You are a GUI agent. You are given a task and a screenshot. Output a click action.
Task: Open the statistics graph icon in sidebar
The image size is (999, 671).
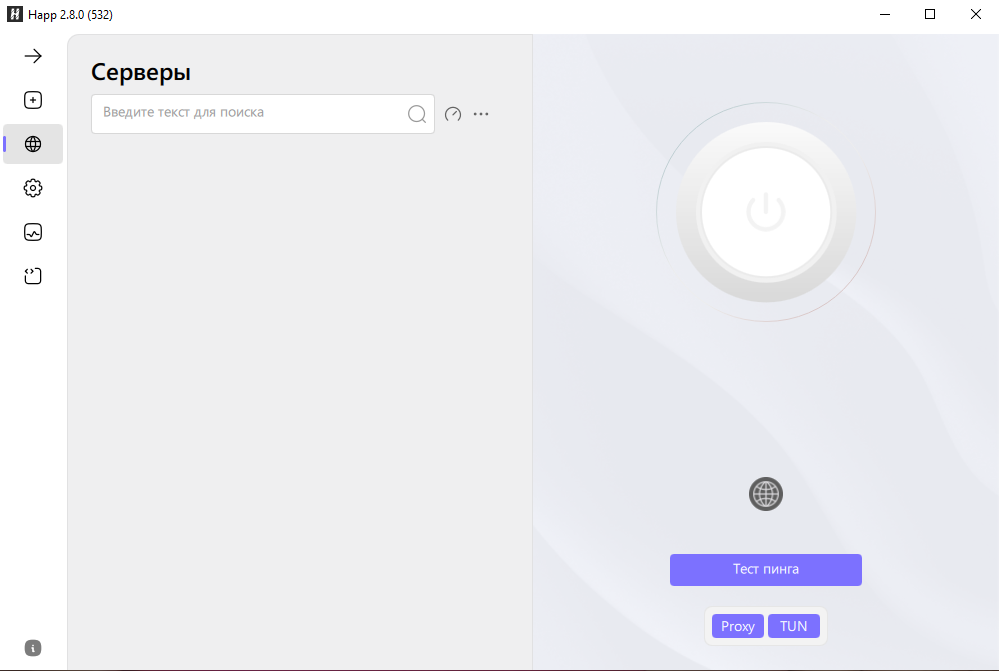[33, 232]
